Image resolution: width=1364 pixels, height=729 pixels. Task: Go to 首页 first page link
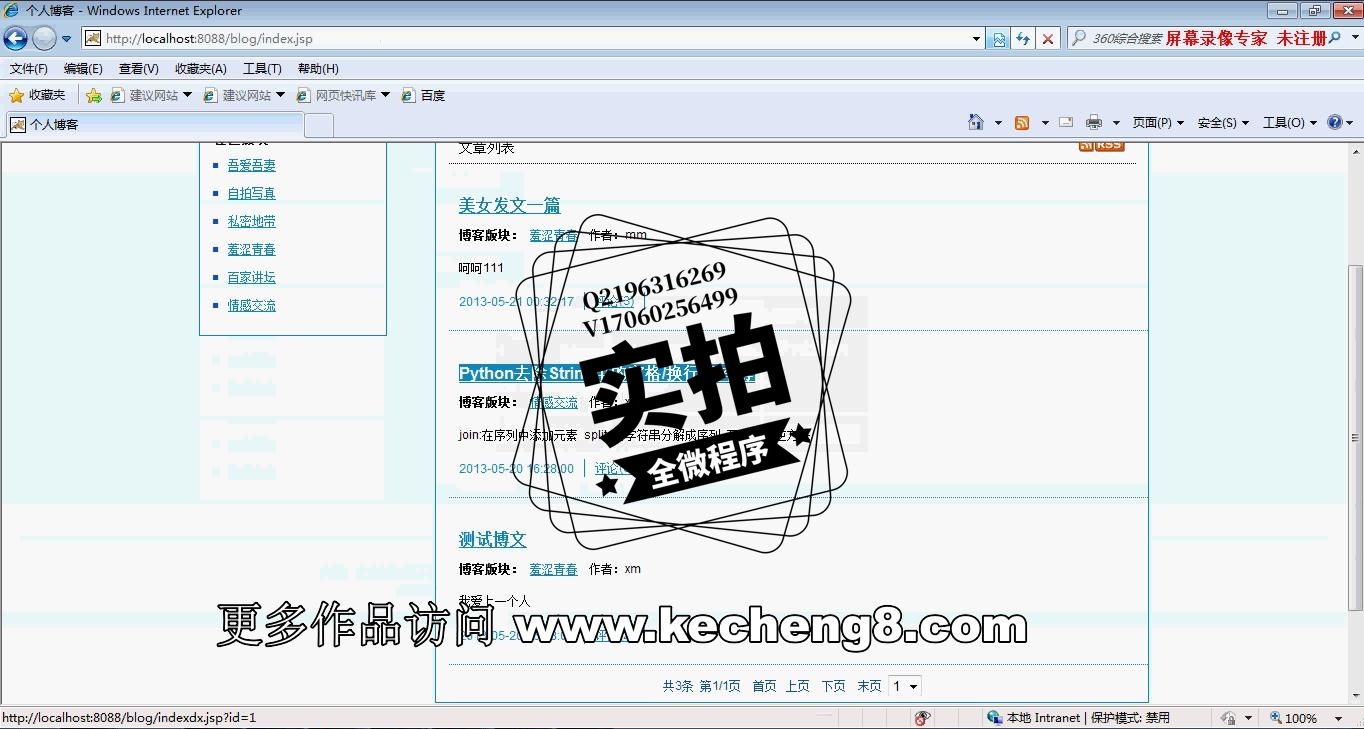tap(764, 686)
